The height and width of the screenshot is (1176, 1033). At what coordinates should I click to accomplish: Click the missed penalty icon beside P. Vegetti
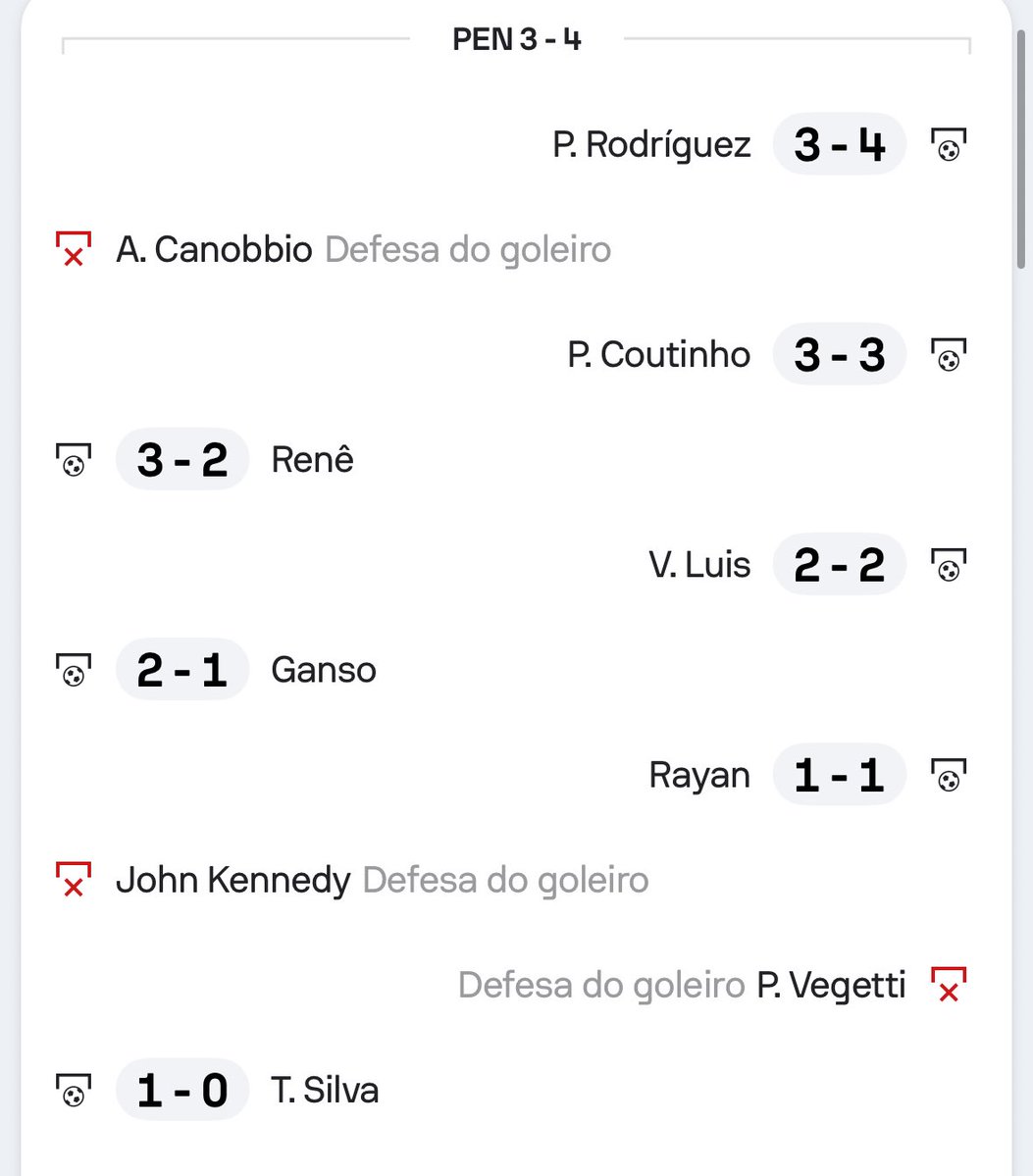pos(949,985)
